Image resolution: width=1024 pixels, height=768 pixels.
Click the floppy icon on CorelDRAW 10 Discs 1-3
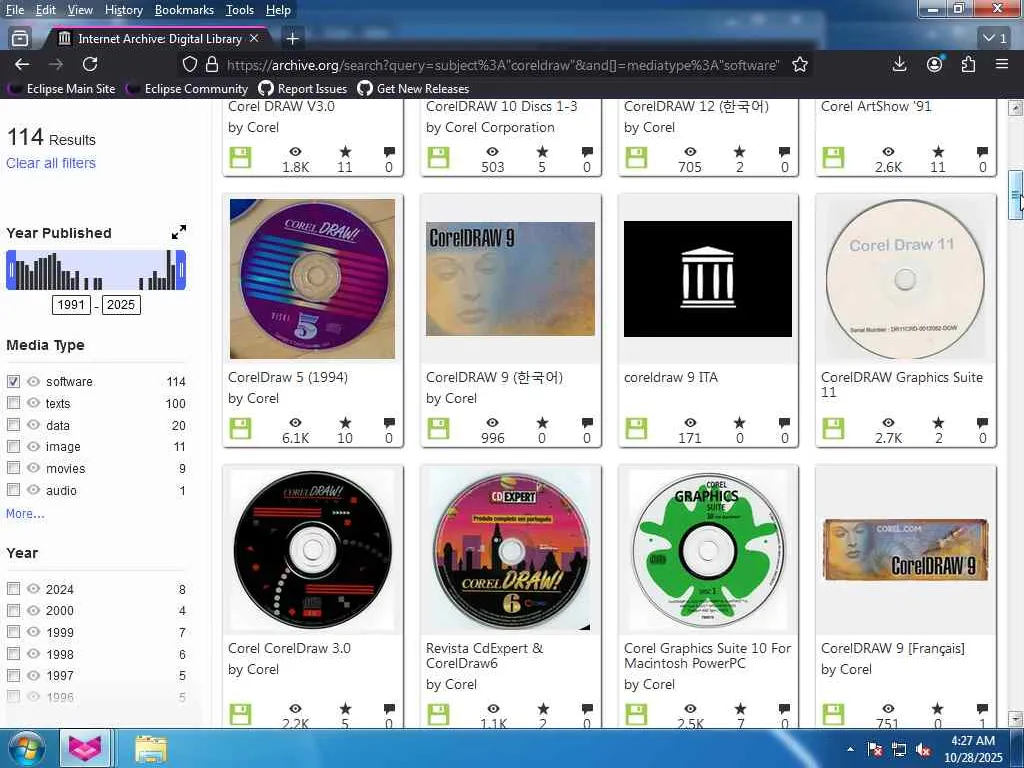[438, 157]
